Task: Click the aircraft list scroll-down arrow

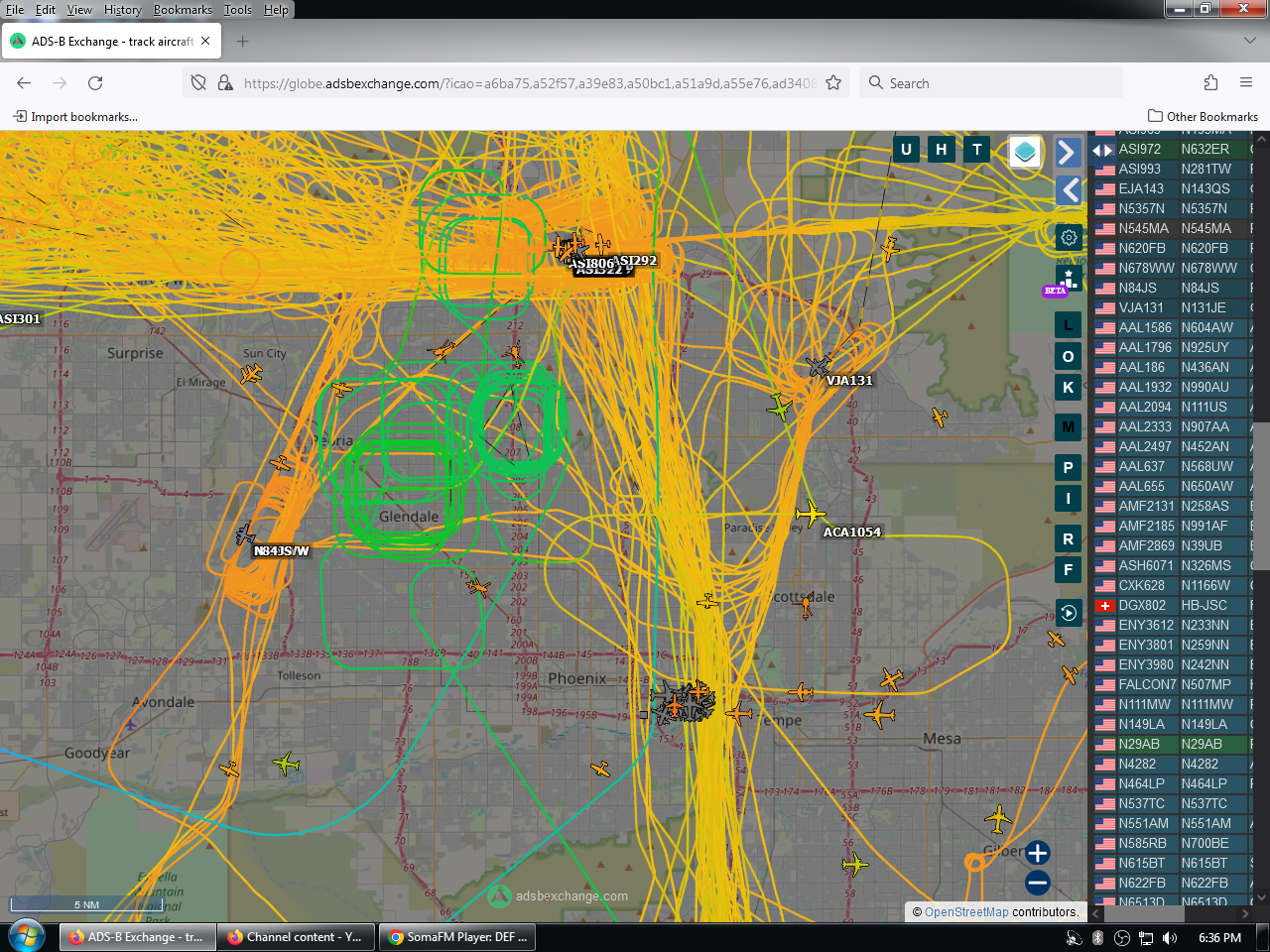Action: 1261,898
